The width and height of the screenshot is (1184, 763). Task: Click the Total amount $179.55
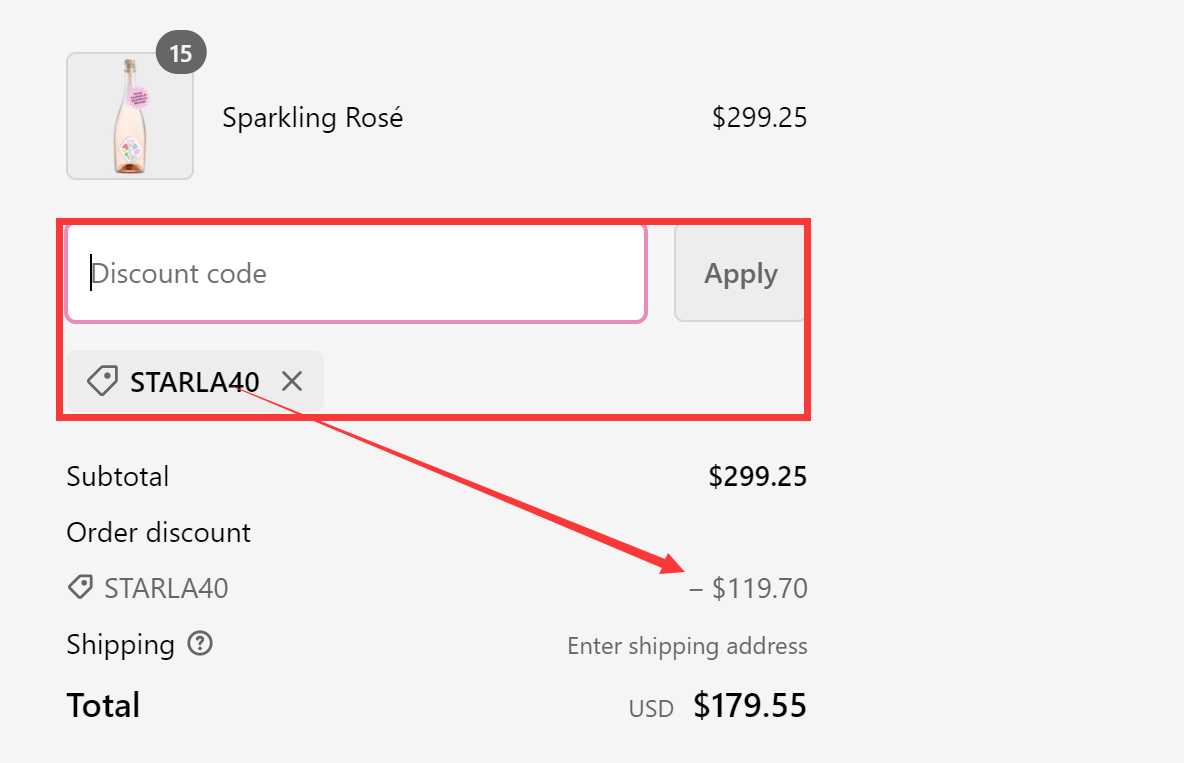(750, 705)
